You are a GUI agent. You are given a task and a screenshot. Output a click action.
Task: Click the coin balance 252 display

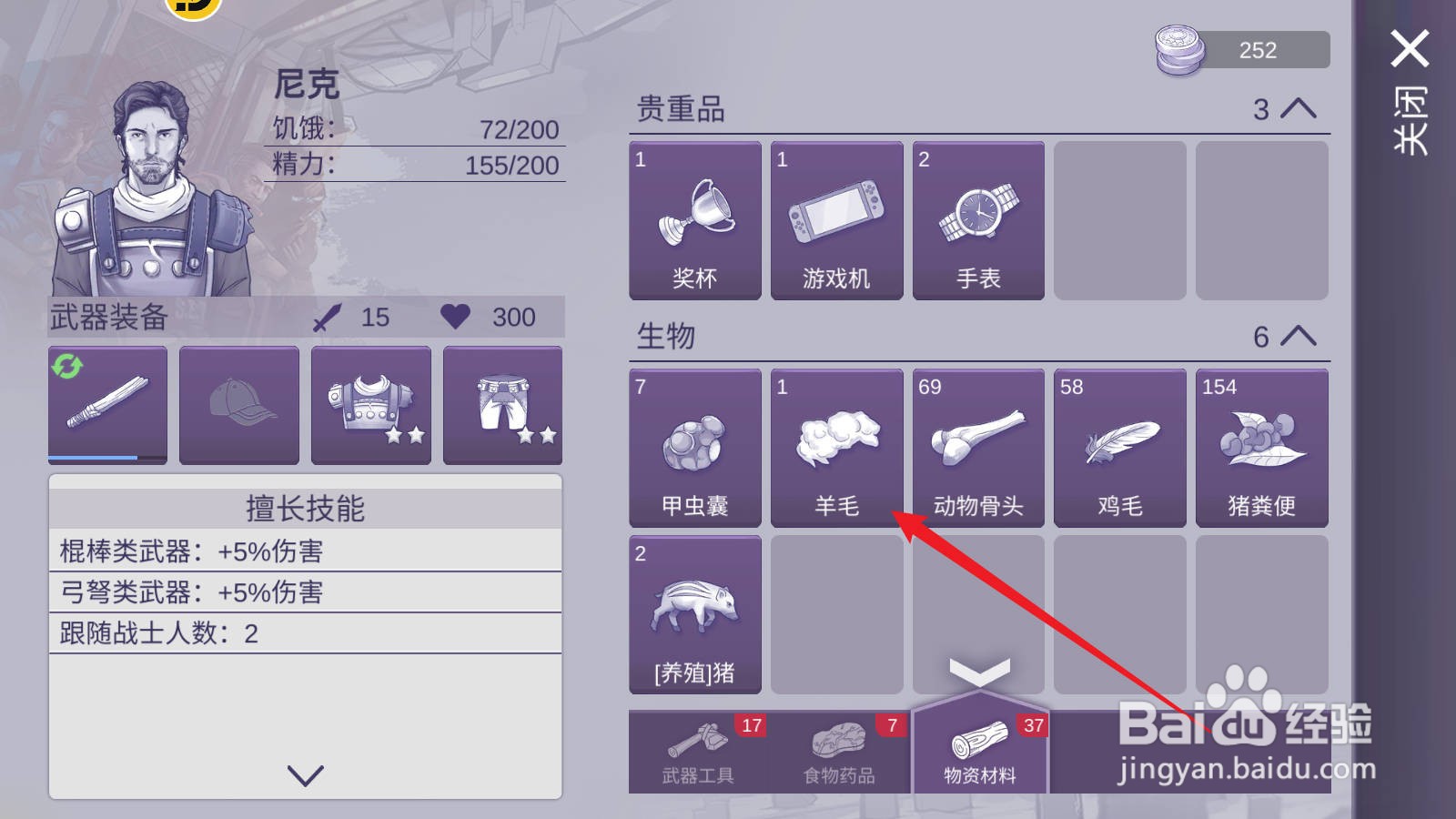click(1243, 50)
